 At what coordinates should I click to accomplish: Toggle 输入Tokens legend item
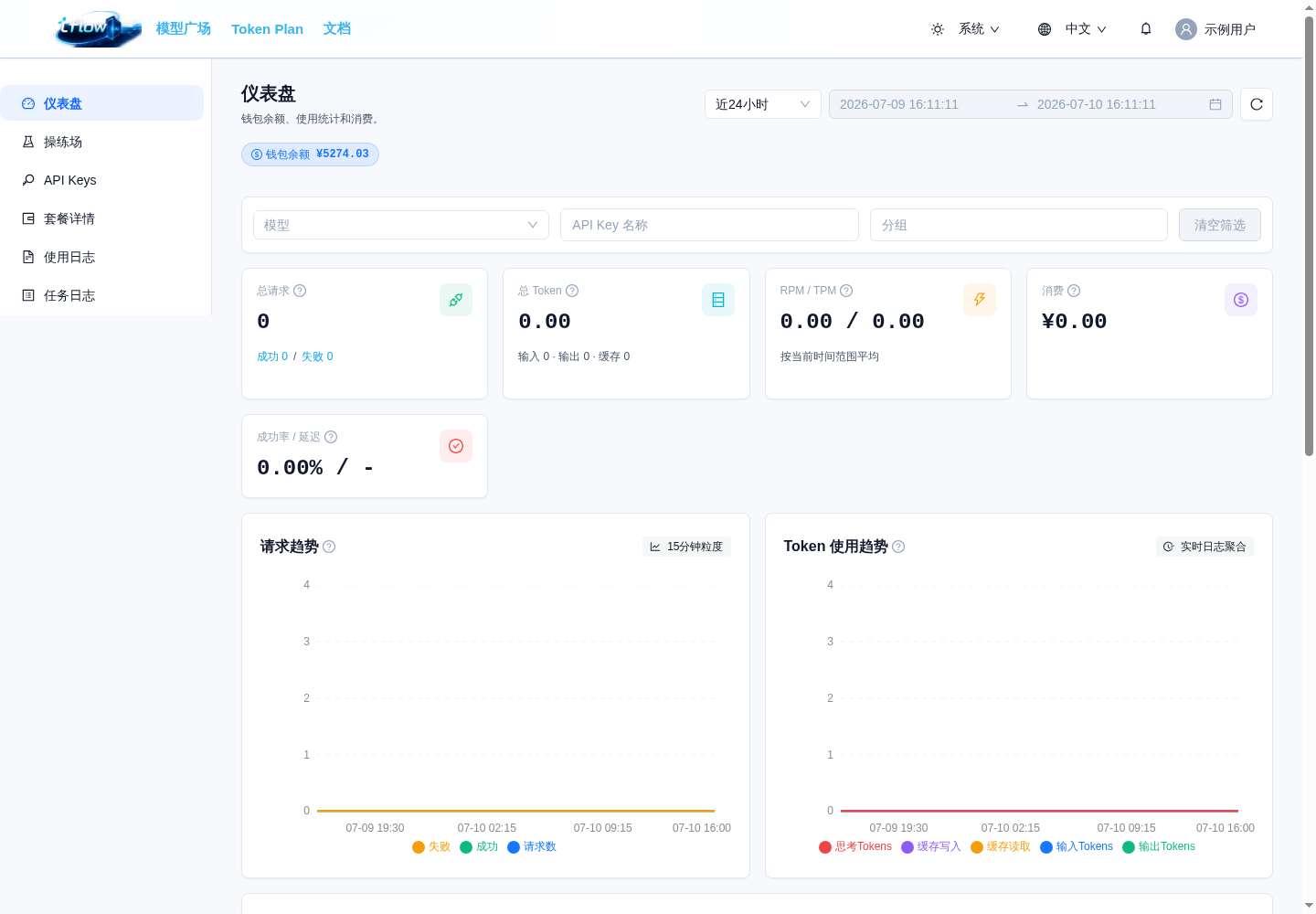(1077, 847)
